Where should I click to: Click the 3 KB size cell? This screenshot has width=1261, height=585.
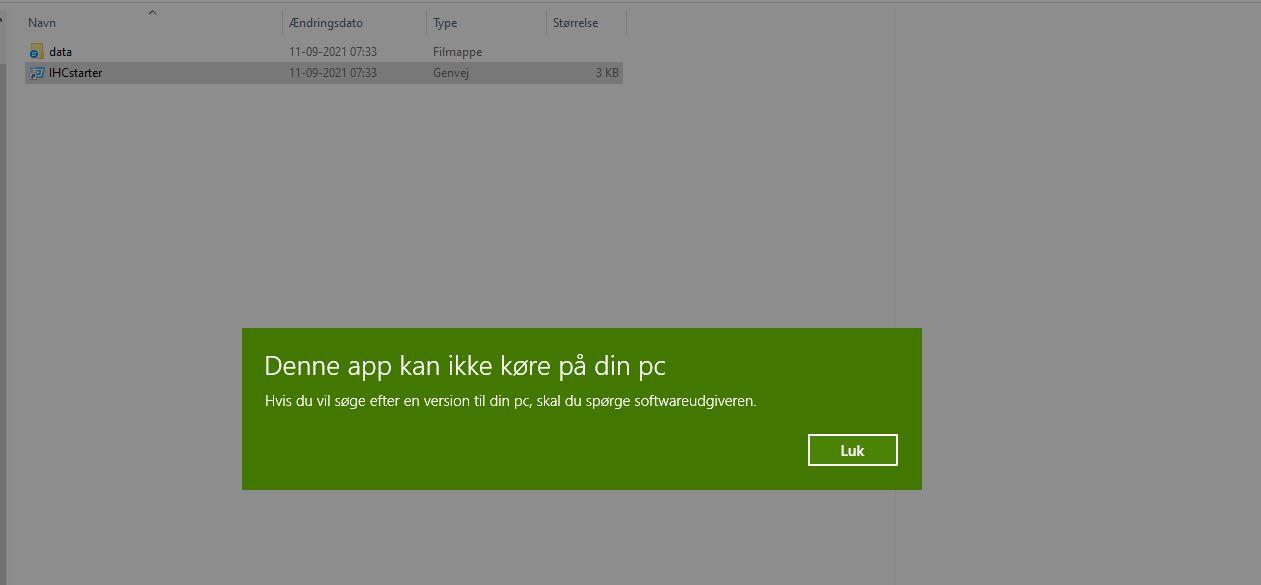pyautogui.click(x=607, y=73)
